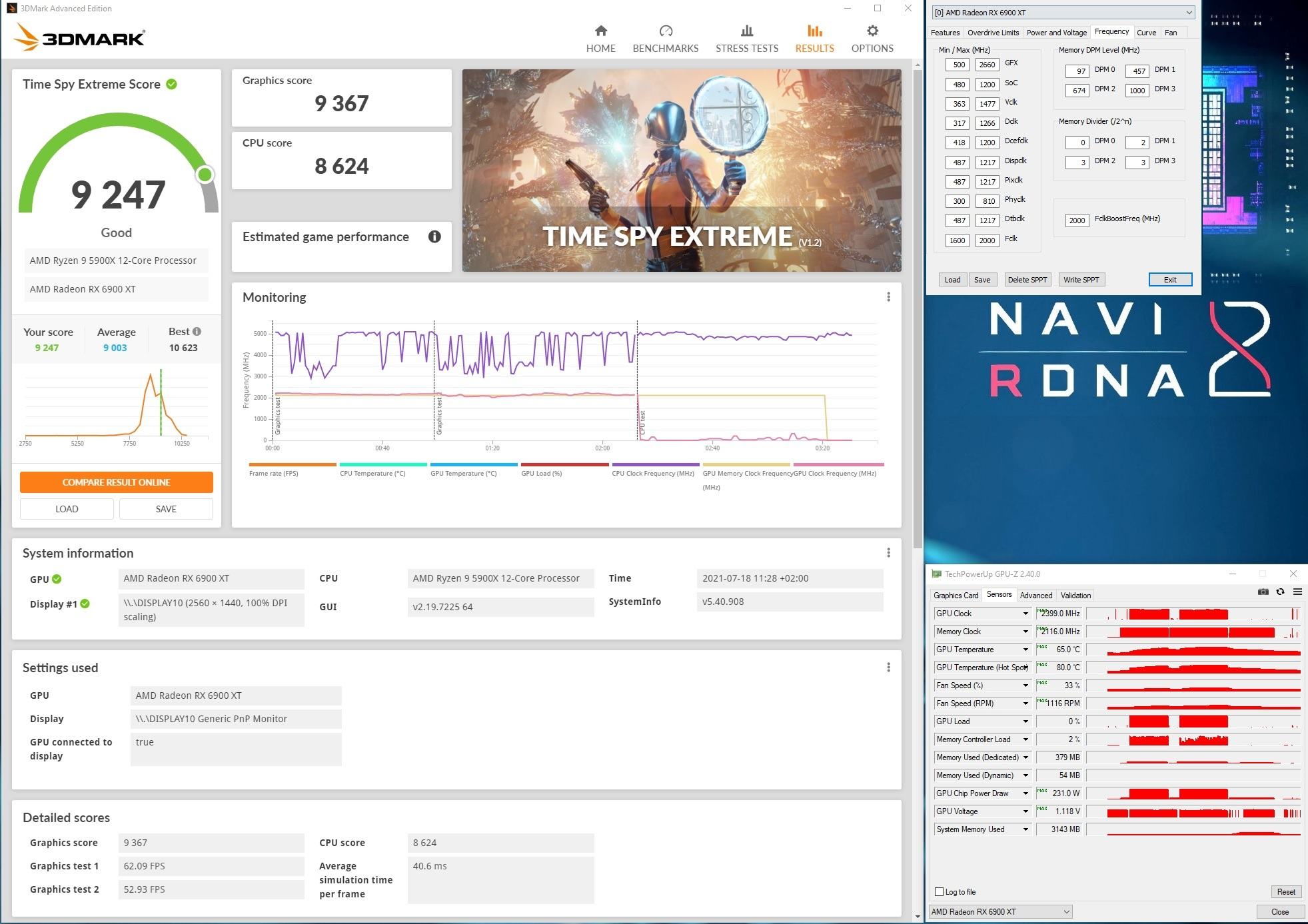Click the info icon next to Best score
The image size is (1308, 924).
(x=197, y=331)
